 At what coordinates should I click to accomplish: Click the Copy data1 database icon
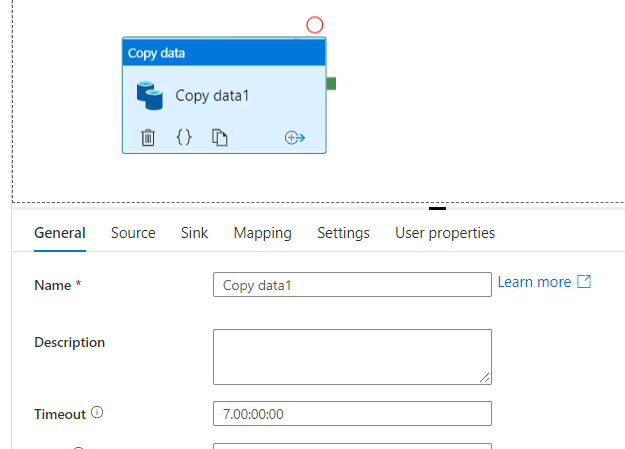pos(149,95)
